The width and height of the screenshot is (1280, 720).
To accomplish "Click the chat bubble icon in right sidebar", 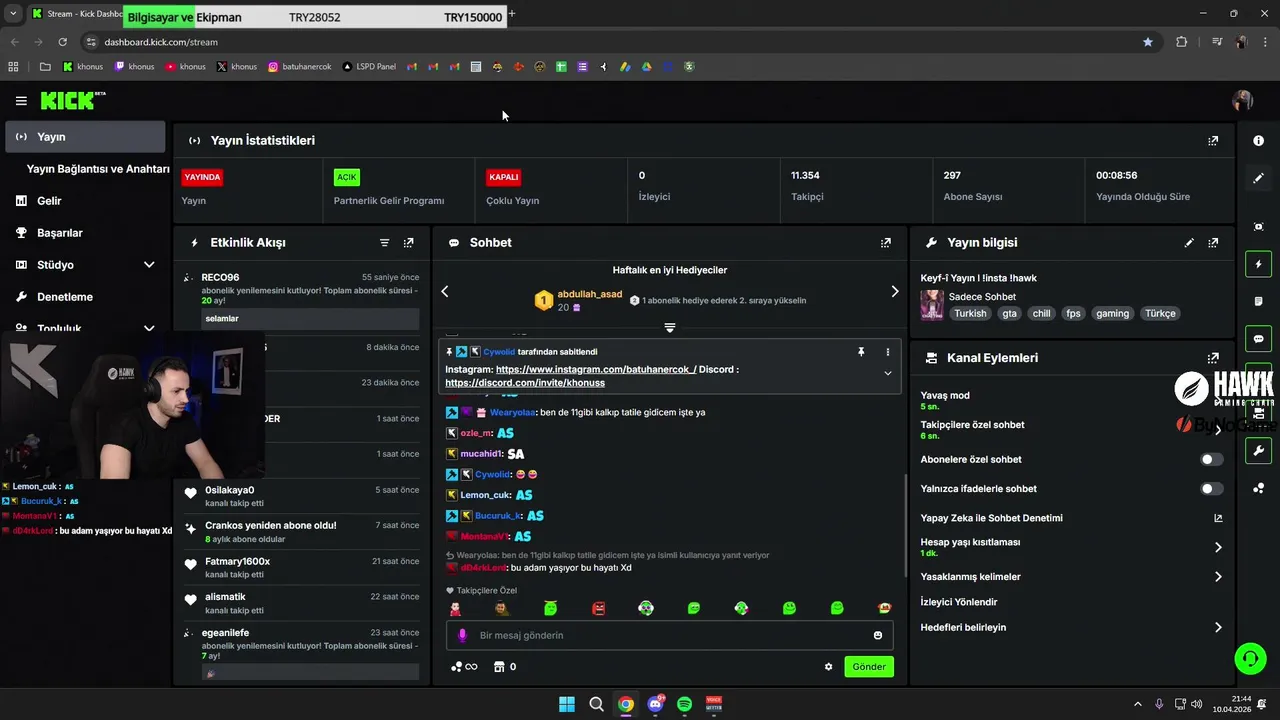I will [1258, 339].
